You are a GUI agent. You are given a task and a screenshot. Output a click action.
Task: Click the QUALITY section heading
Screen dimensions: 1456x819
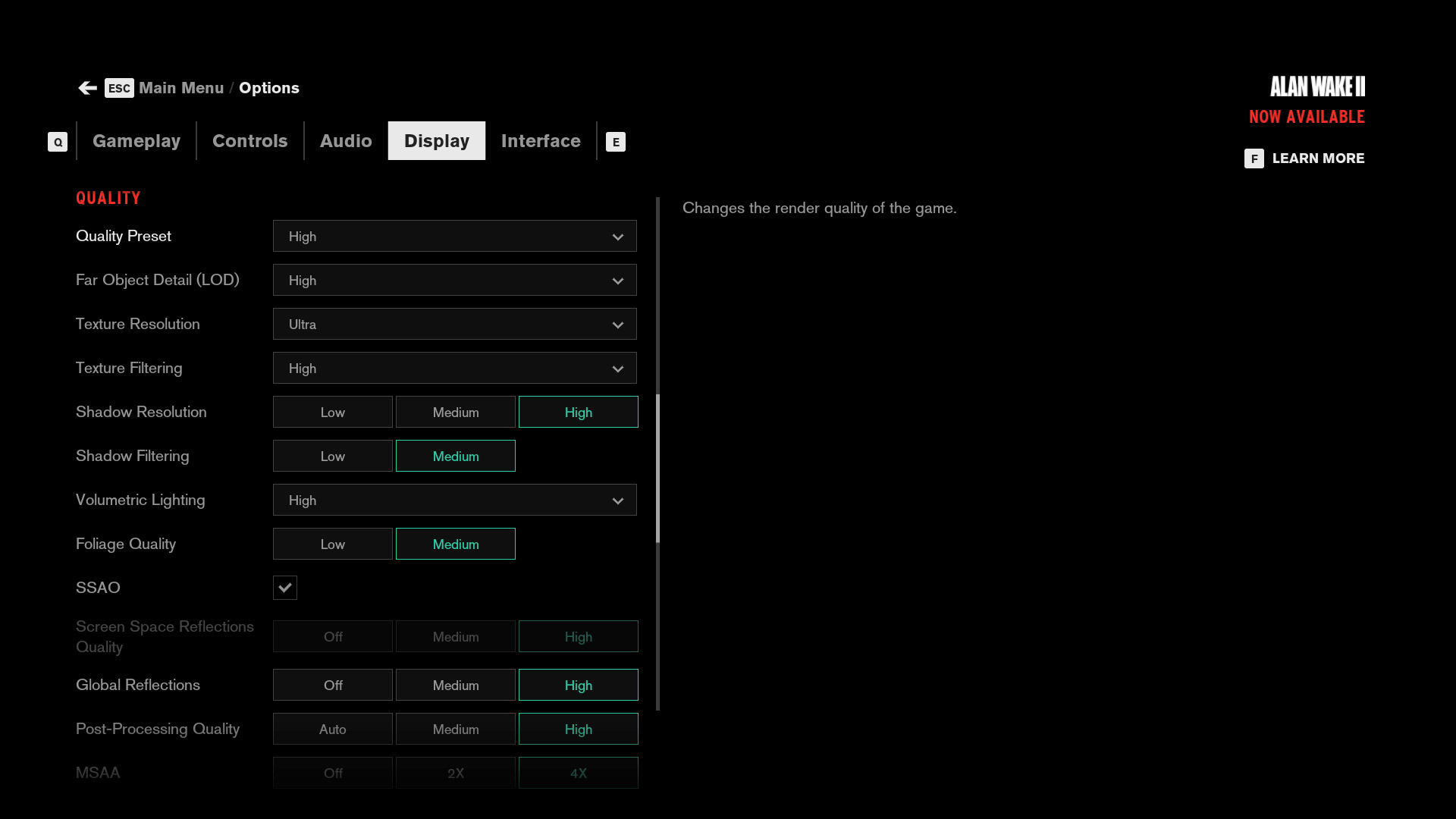click(x=108, y=198)
